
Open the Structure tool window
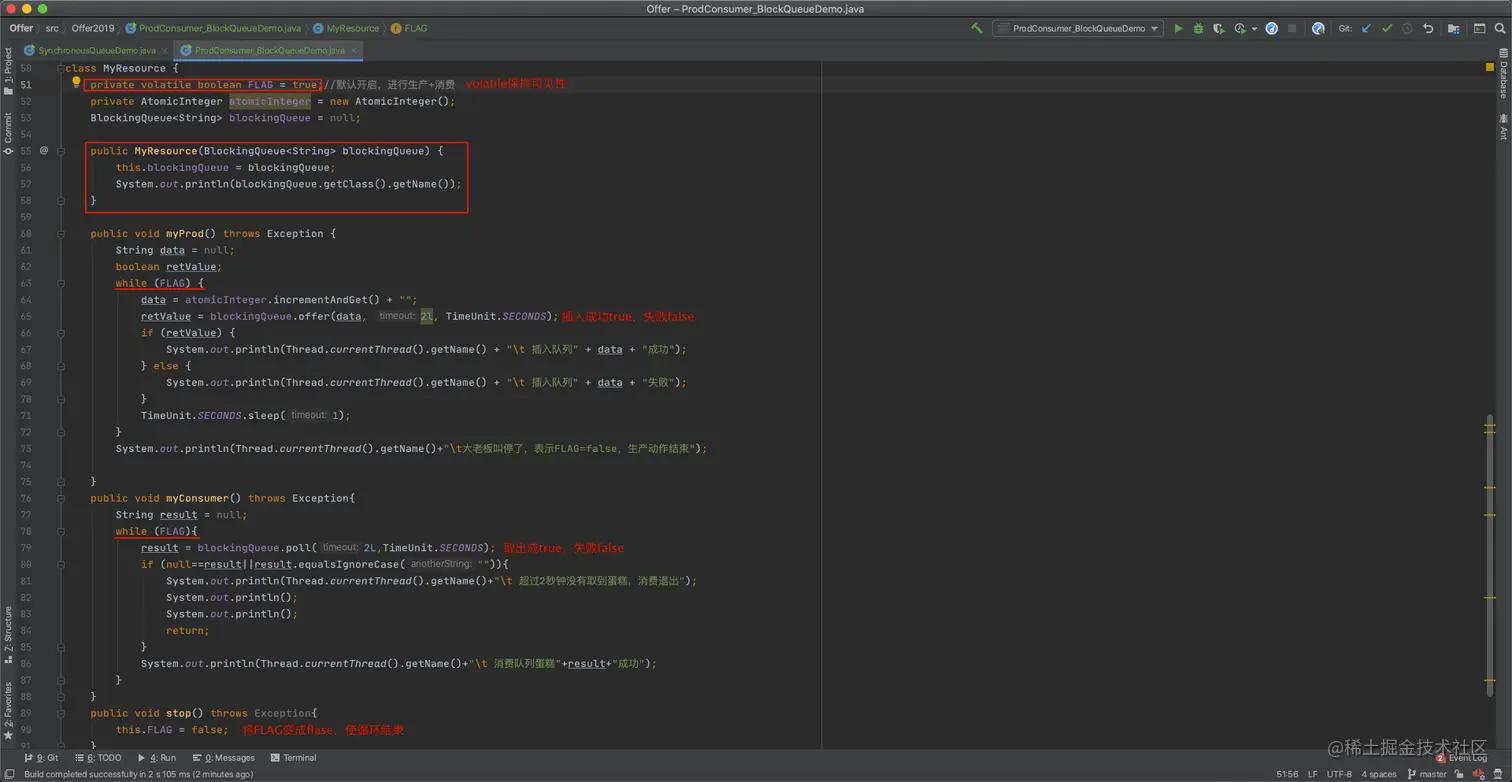8,634
